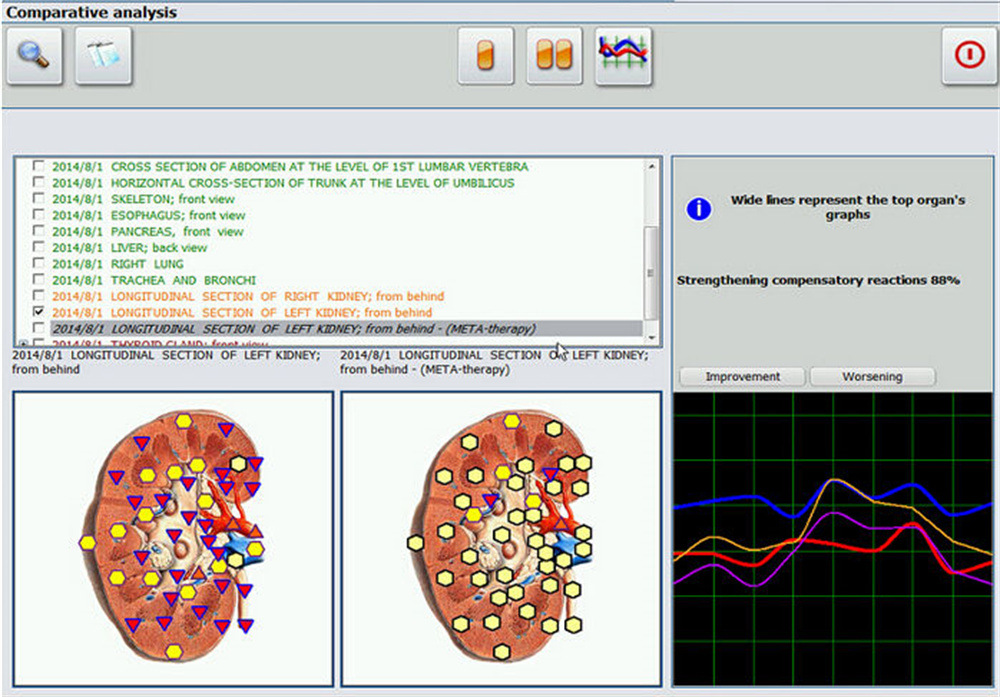1000x697 pixels.
Task: Click the blue information icon
Action: (698, 208)
